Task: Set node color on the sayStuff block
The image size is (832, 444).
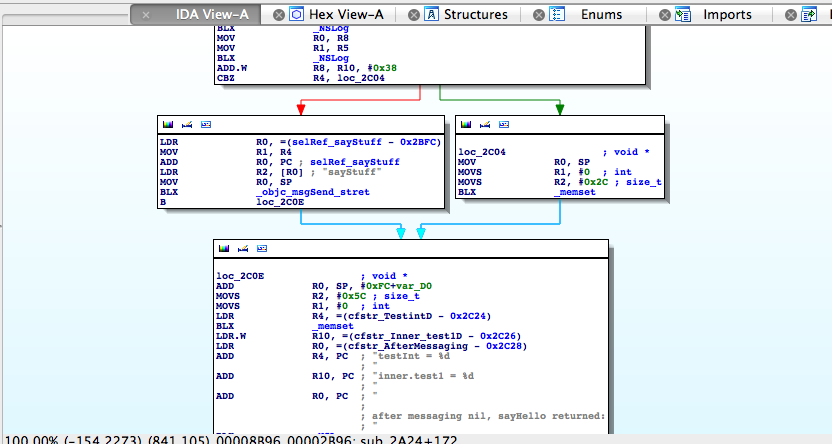Action: coord(168,125)
